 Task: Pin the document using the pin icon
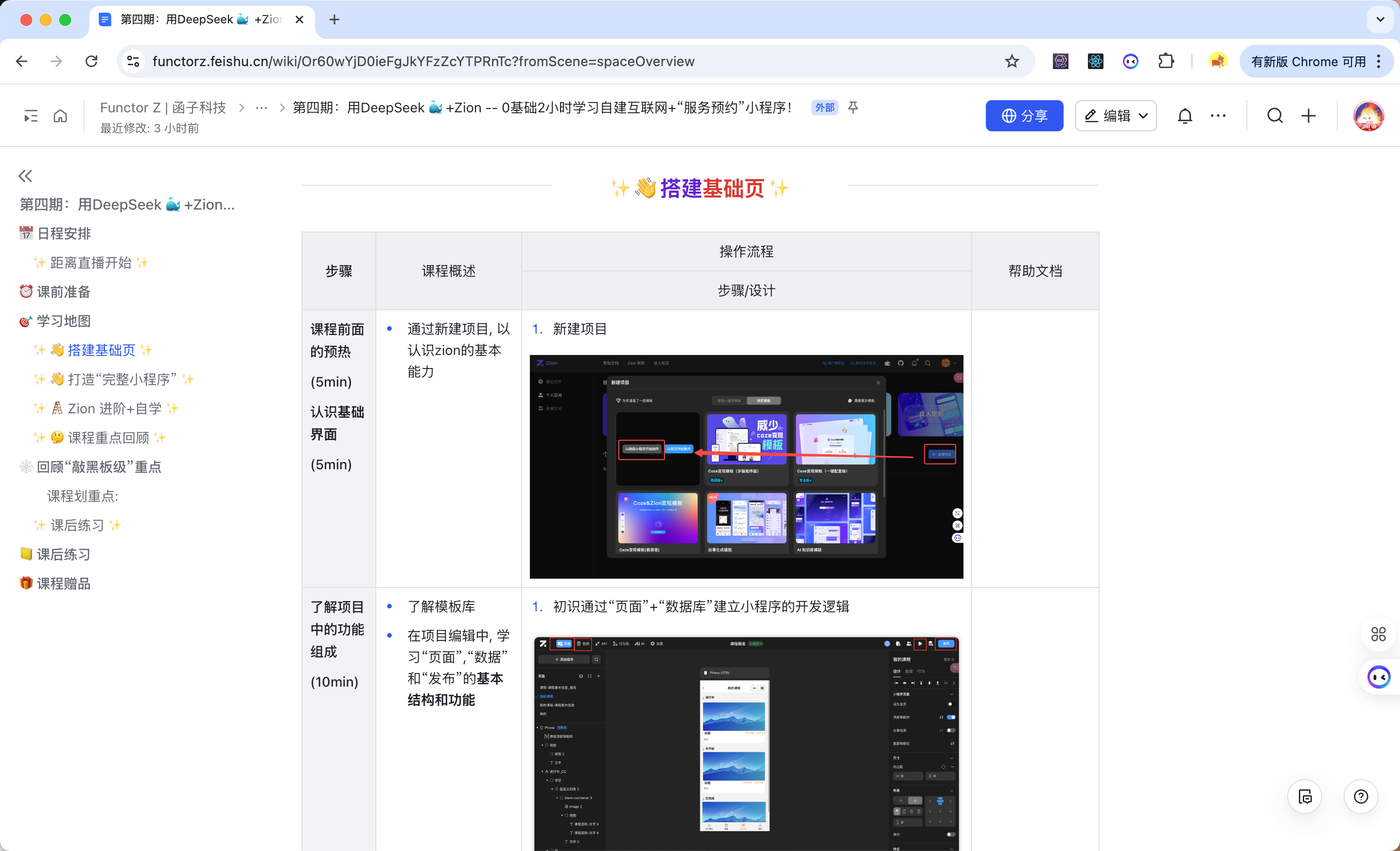click(854, 107)
